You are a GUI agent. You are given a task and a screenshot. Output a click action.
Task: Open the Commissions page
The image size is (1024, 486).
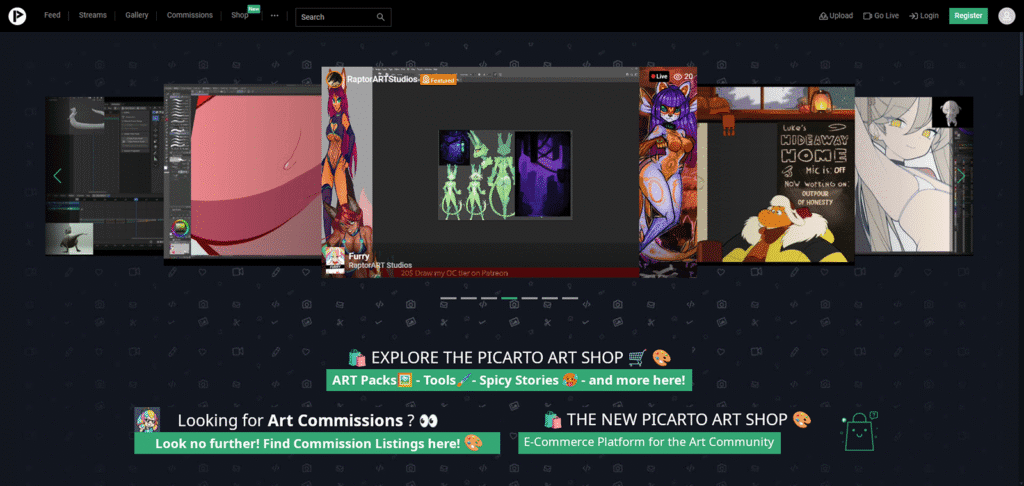189,15
